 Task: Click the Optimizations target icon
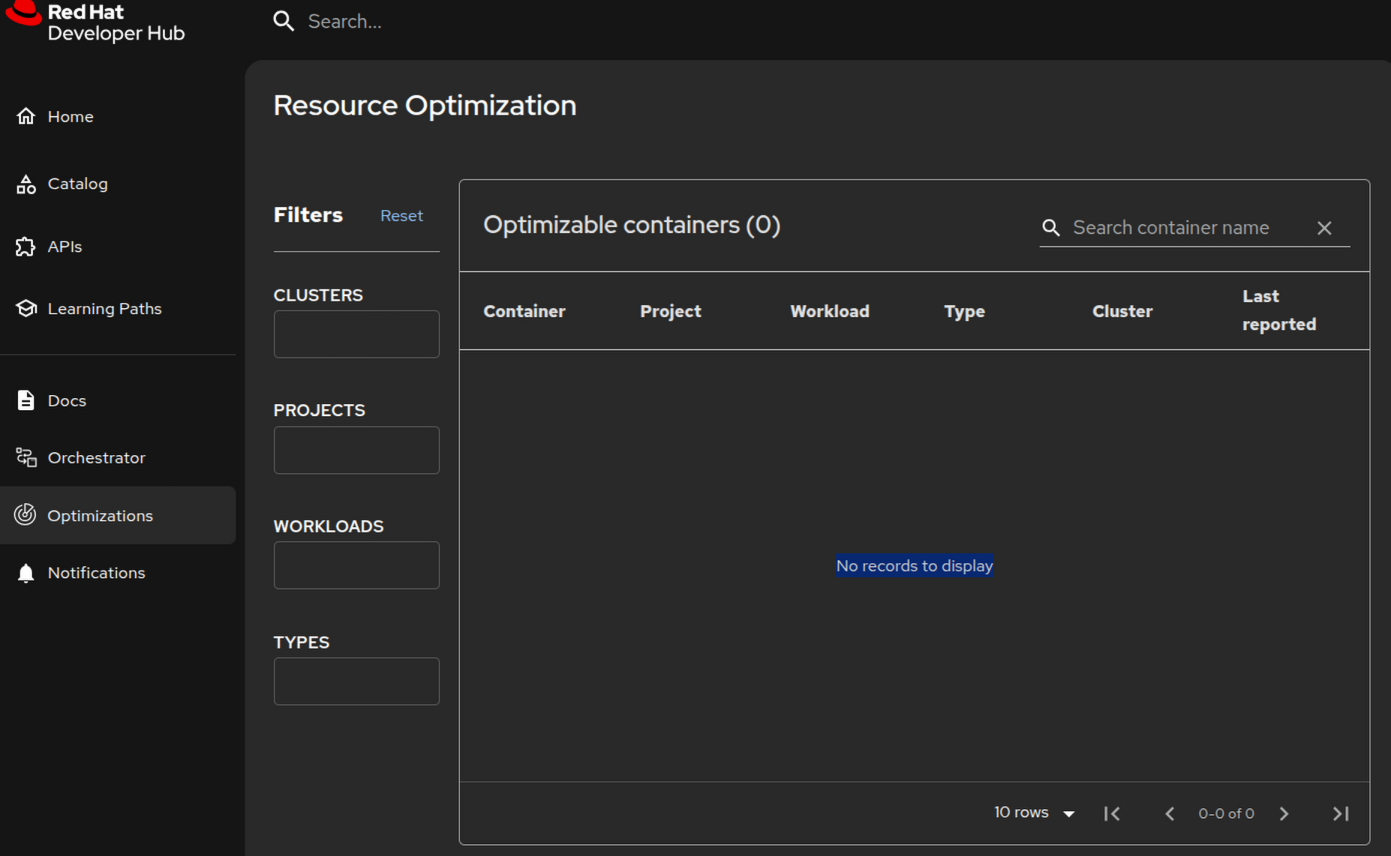pos(26,515)
